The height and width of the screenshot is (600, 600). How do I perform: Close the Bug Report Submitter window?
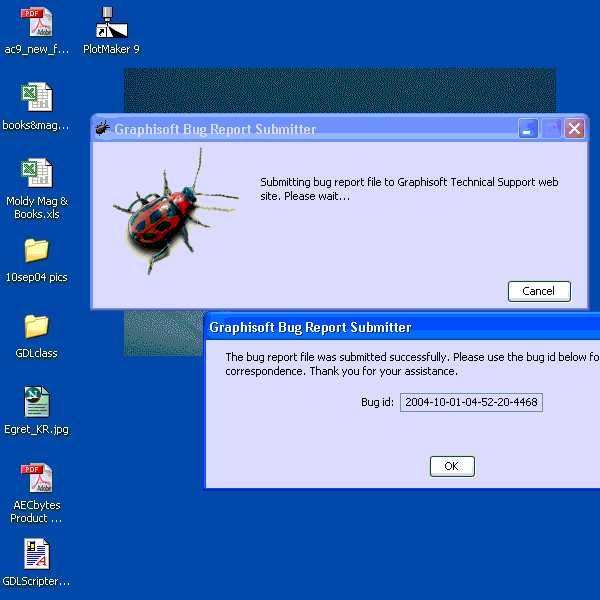coord(574,129)
